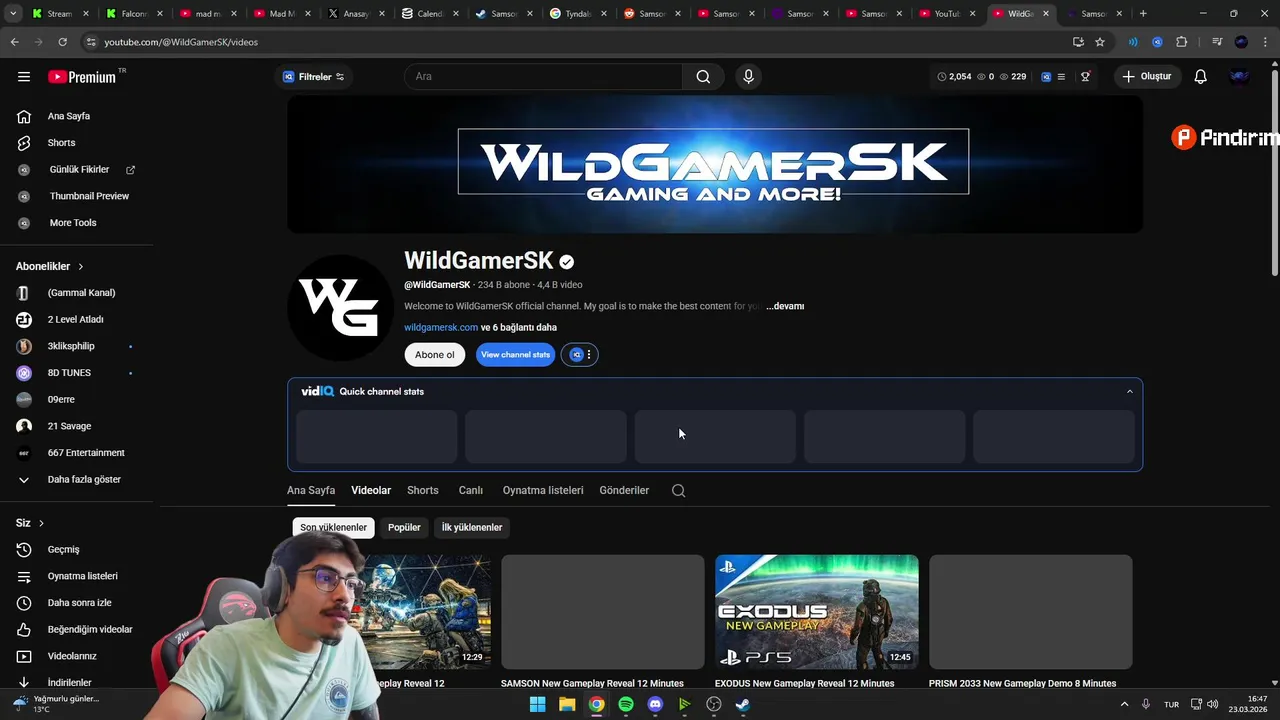The image size is (1280, 720).
Task: Select Videolar channel tab
Action: coord(371,490)
